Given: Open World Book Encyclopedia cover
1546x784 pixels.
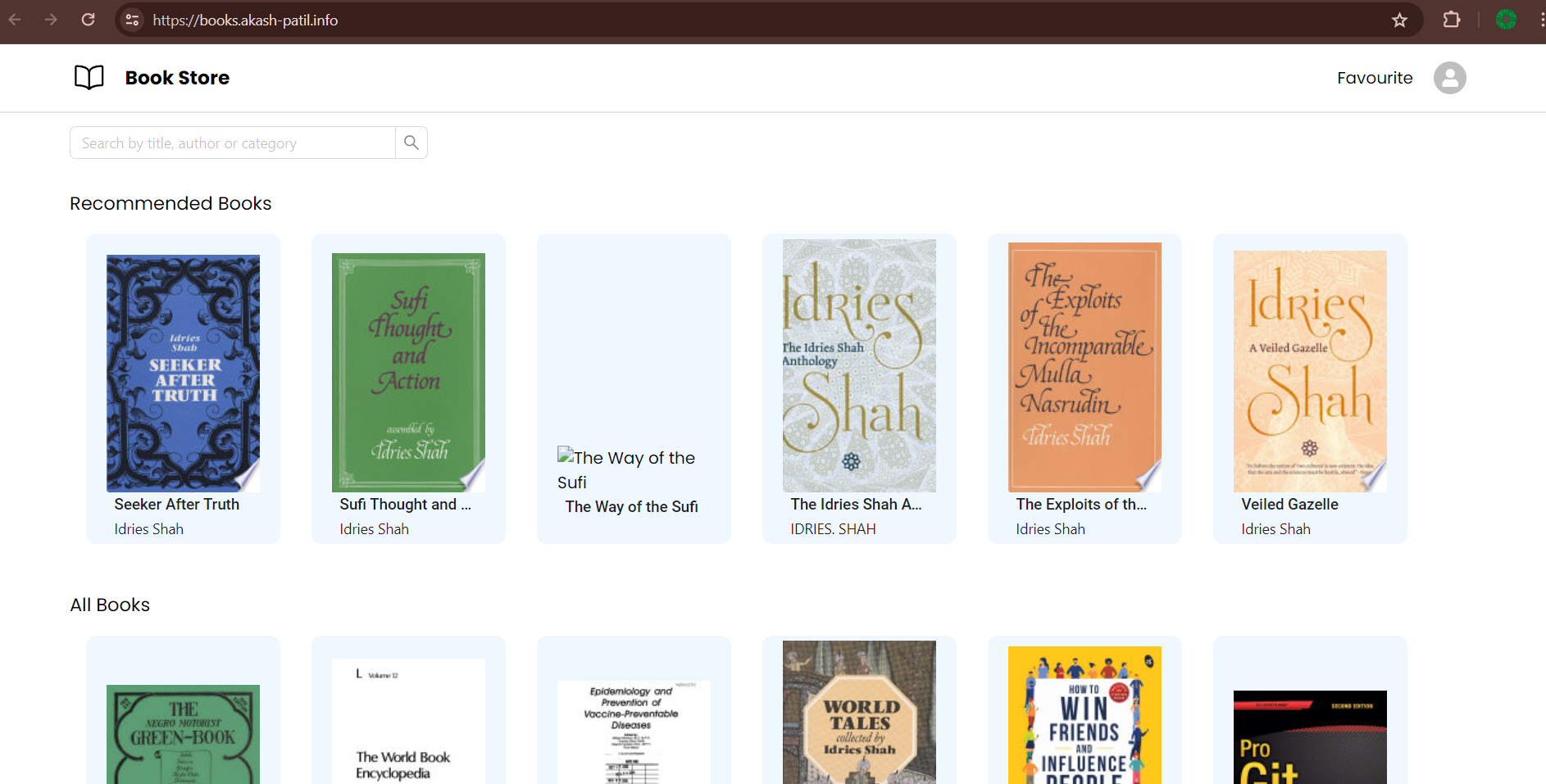Looking at the screenshot, I should pyautogui.click(x=408, y=721).
